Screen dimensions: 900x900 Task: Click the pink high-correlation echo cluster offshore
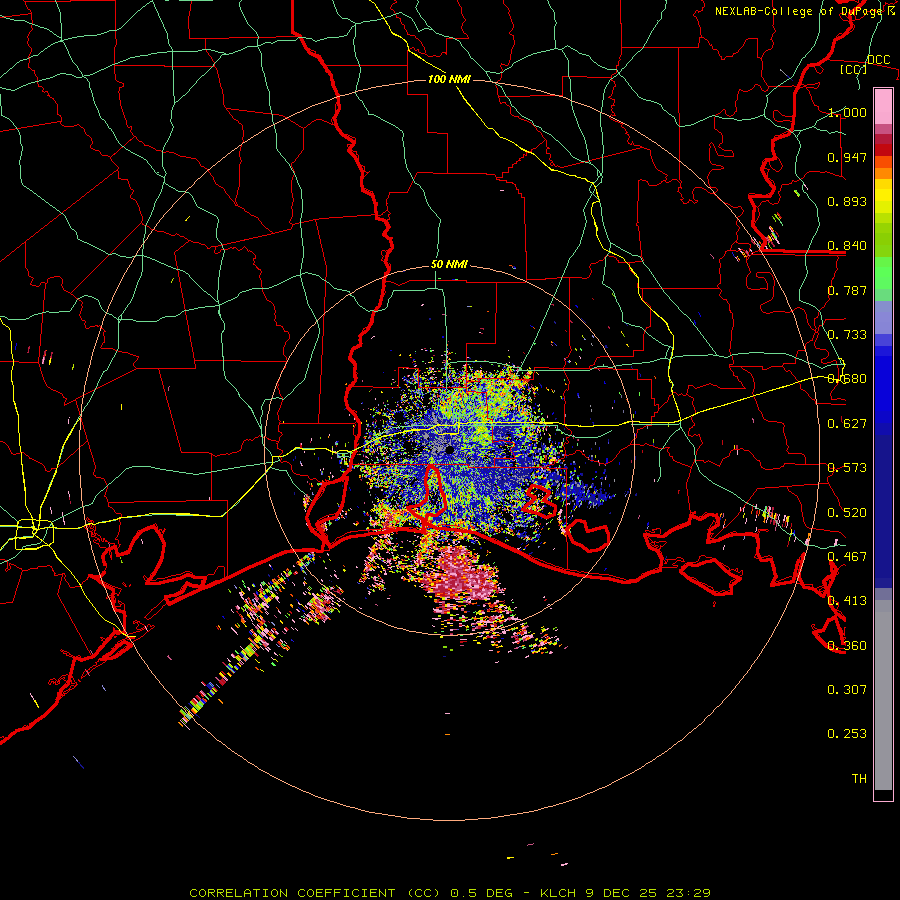[462, 574]
